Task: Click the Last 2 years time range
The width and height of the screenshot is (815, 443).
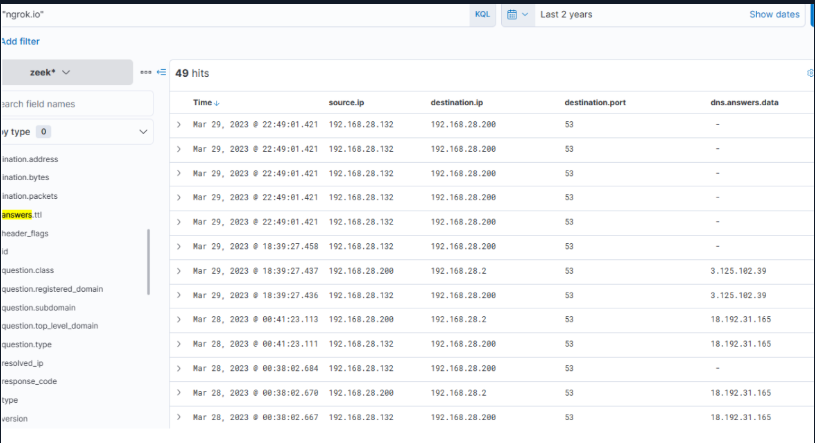Action: [x=566, y=15]
